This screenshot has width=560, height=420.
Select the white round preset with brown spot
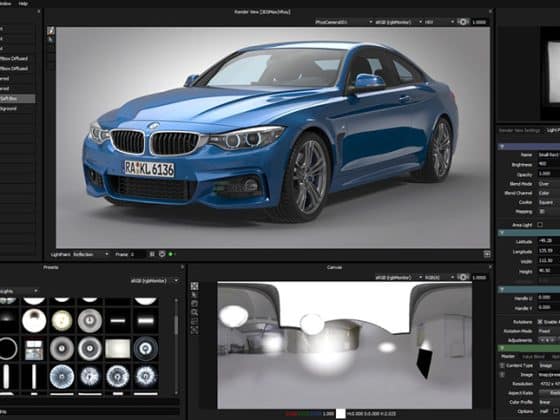(x=34, y=320)
